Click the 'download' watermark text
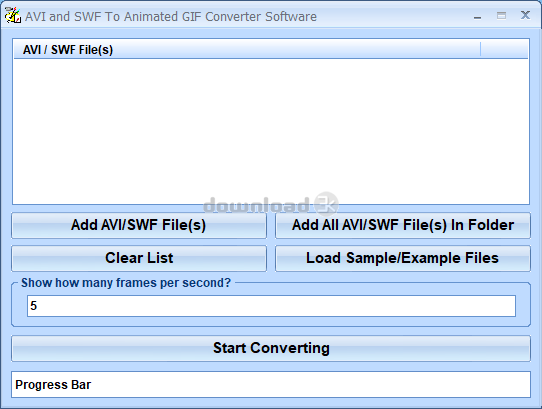The image size is (542, 409). click(256, 205)
